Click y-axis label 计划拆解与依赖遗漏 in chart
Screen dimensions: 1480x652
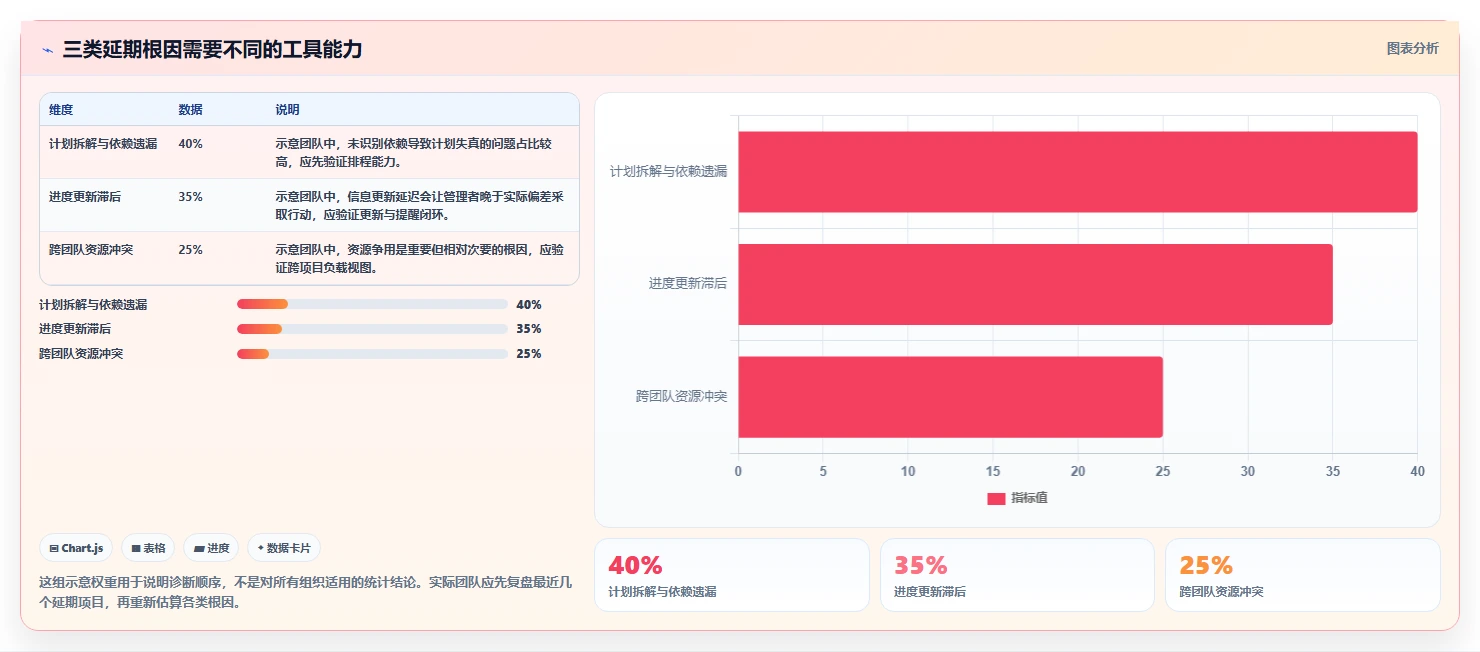pyautogui.click(x=669, y=172)
